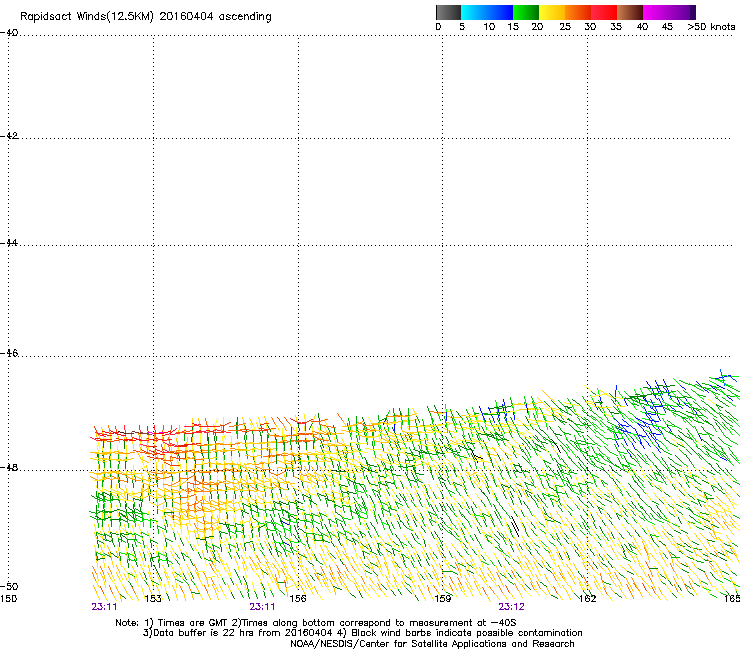This screenshot has width=740, height=650.
Task: Select the 159 longitude axis label
Action: pos(443,599)
